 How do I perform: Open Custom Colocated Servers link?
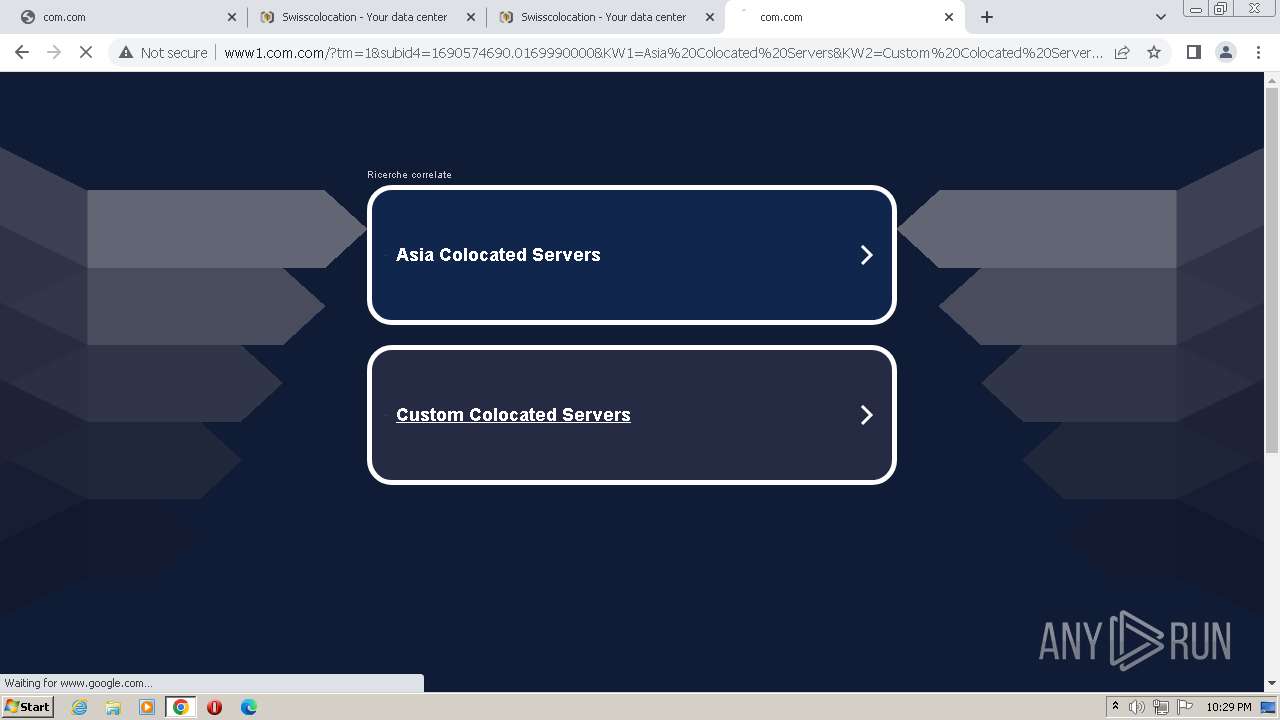click(x=513, y=415)
